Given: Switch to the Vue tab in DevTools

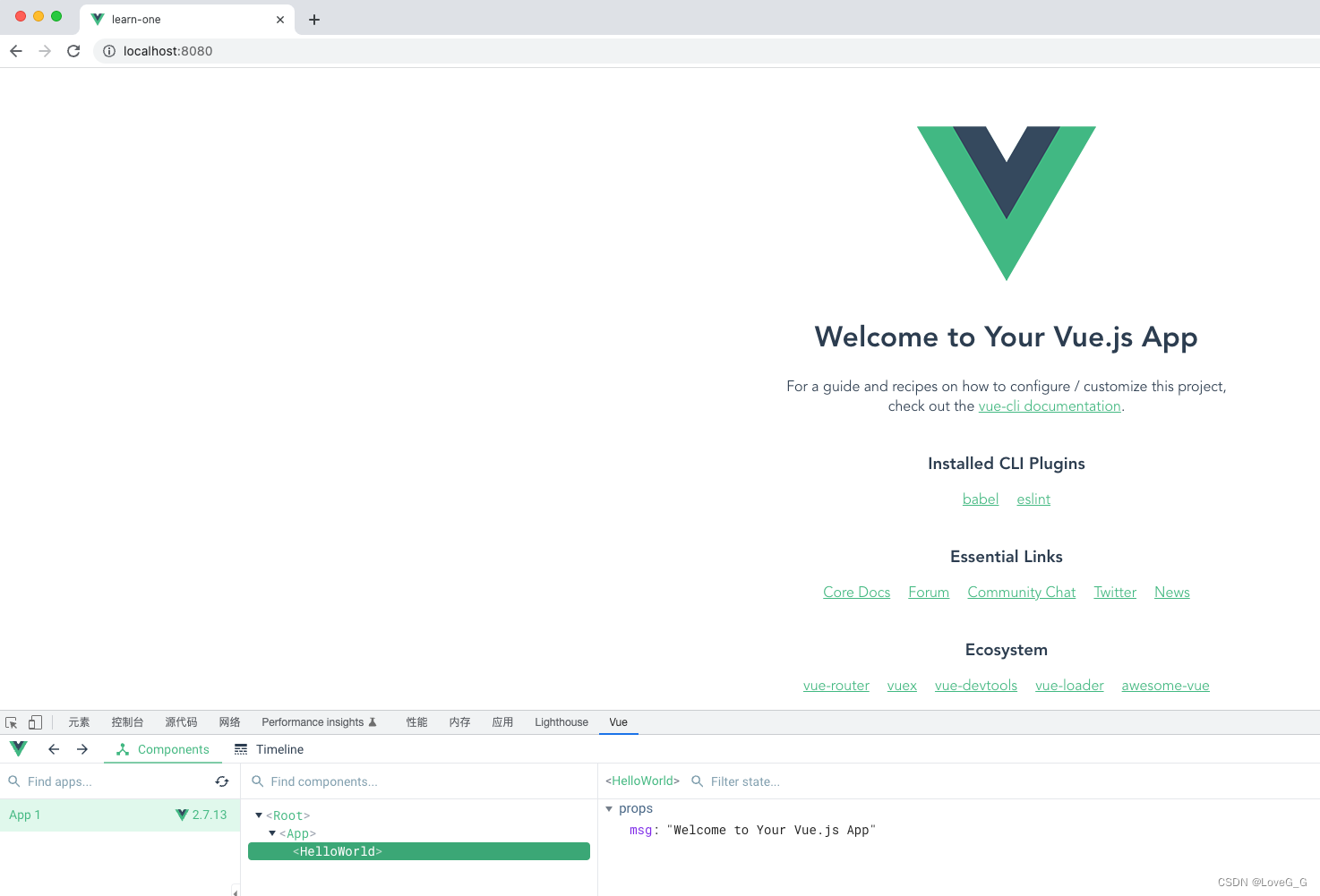Looking at the screenshot, I should coord(618,721).
